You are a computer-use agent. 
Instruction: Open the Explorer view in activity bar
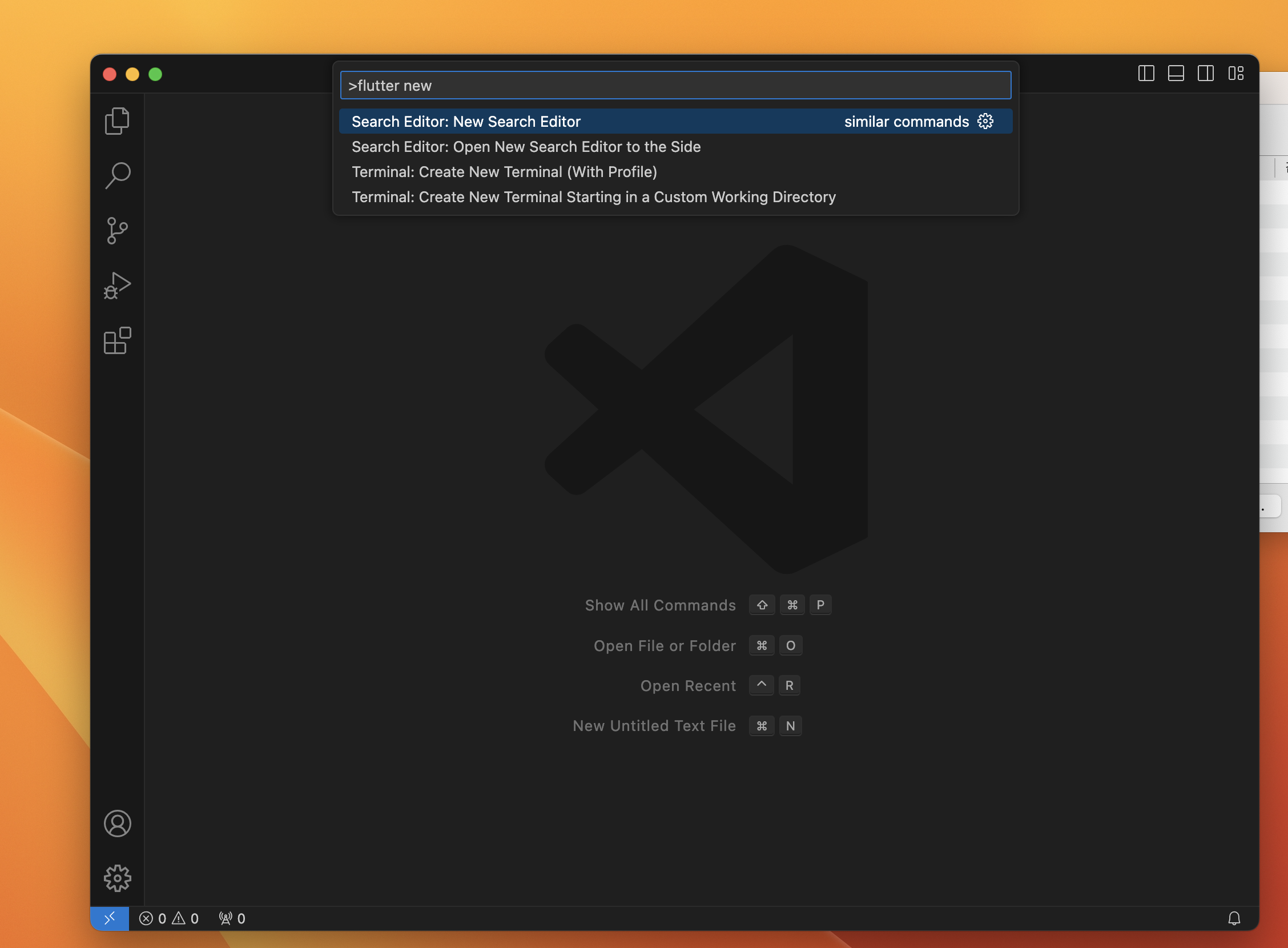coord(117,121)
